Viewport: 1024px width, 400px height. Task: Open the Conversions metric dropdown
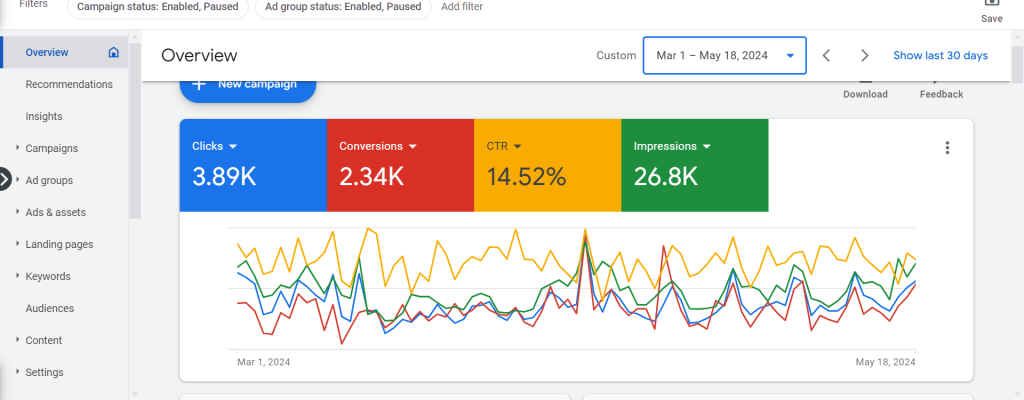(412, 146)
